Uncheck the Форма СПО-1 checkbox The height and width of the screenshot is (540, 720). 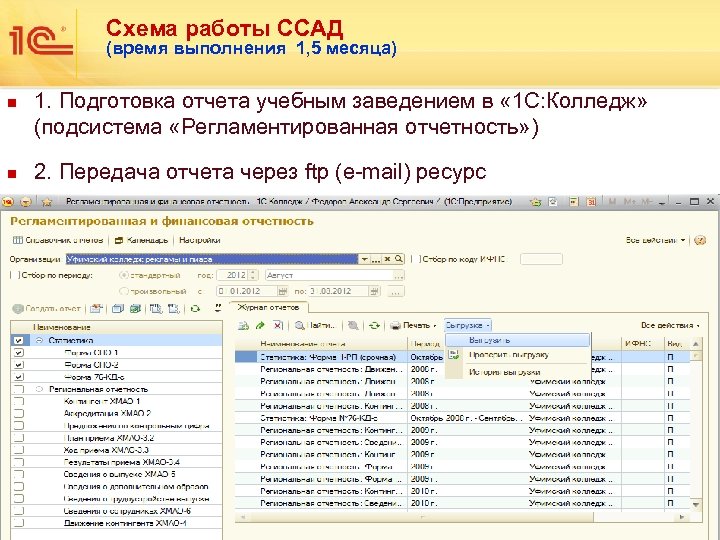coord(18,353)
